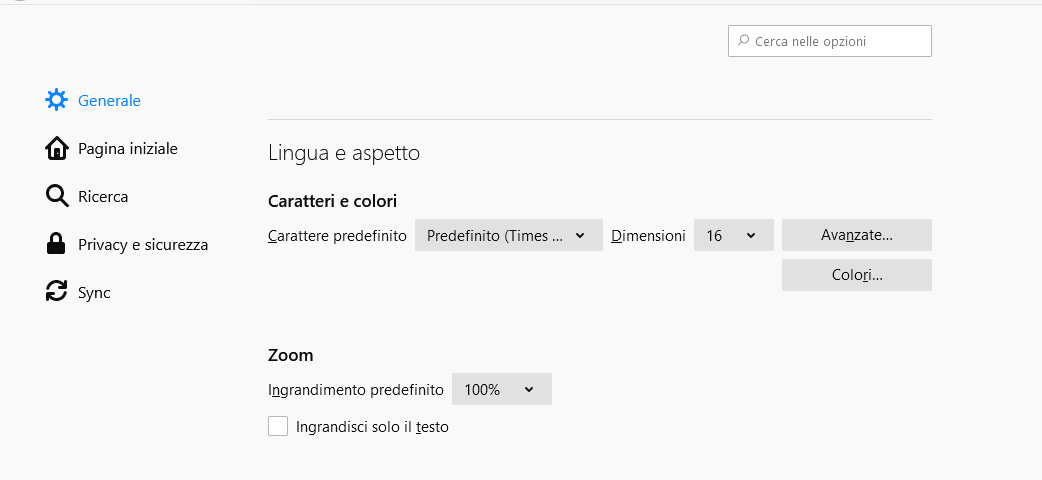Click the Sync circular arrows icon
1042x480 pixels.
57,292
